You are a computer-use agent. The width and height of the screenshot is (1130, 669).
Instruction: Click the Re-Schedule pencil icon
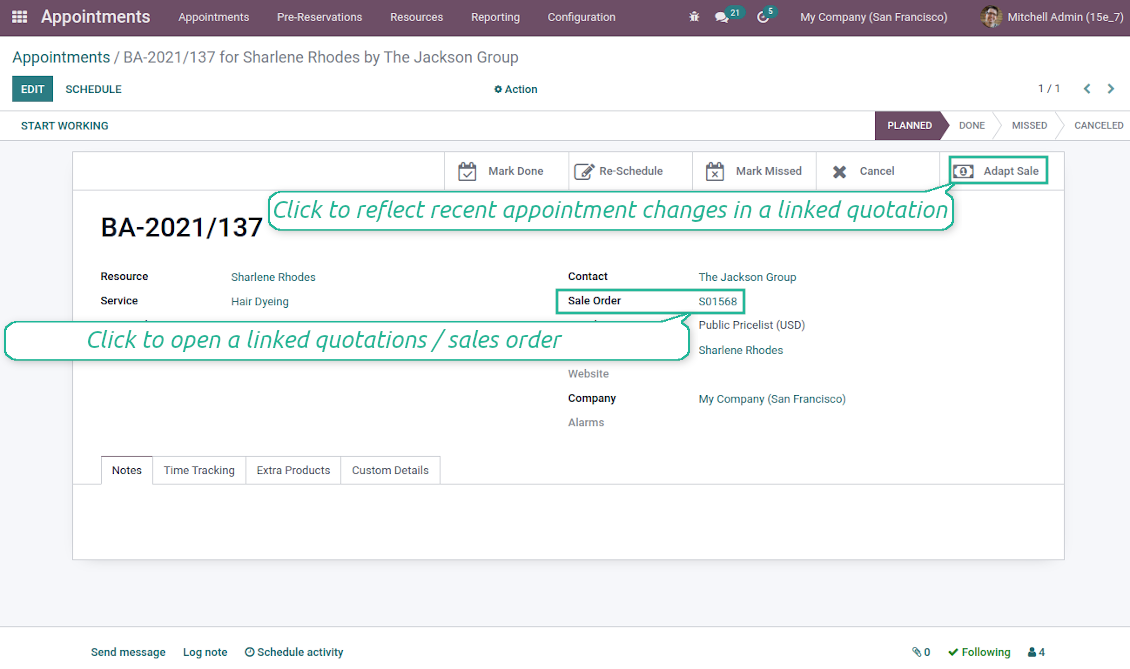tap(584, 172)
